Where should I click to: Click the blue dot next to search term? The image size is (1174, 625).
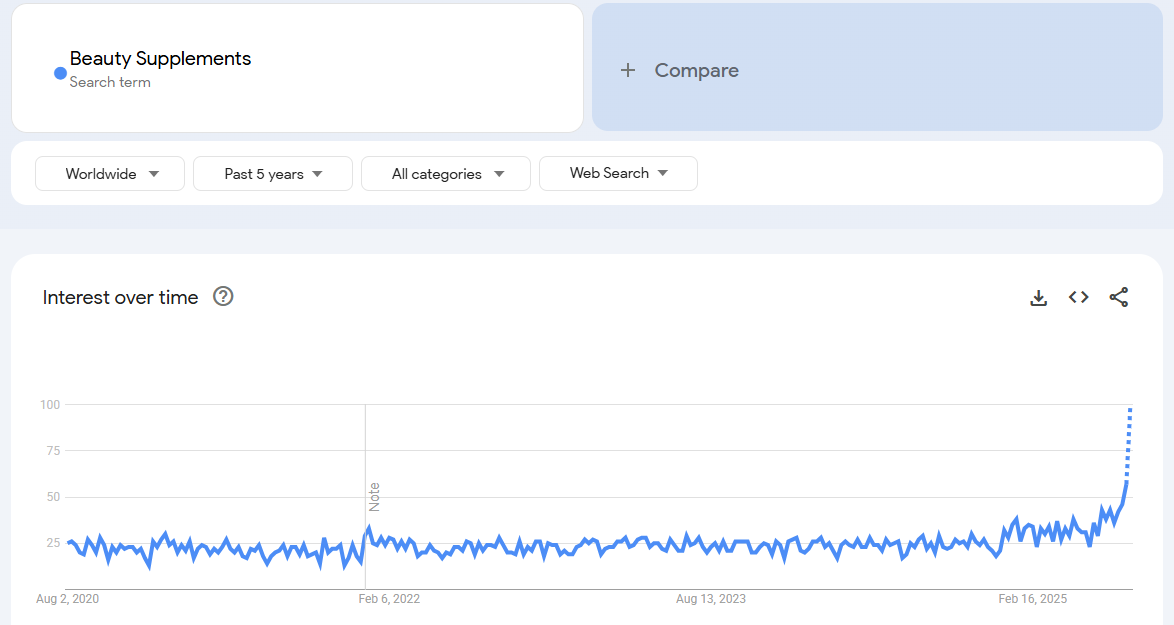[60, 73]
